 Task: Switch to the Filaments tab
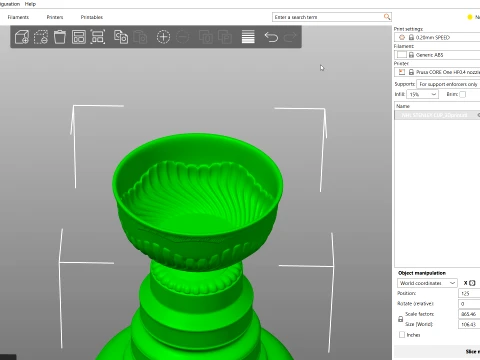coord(18,17)
